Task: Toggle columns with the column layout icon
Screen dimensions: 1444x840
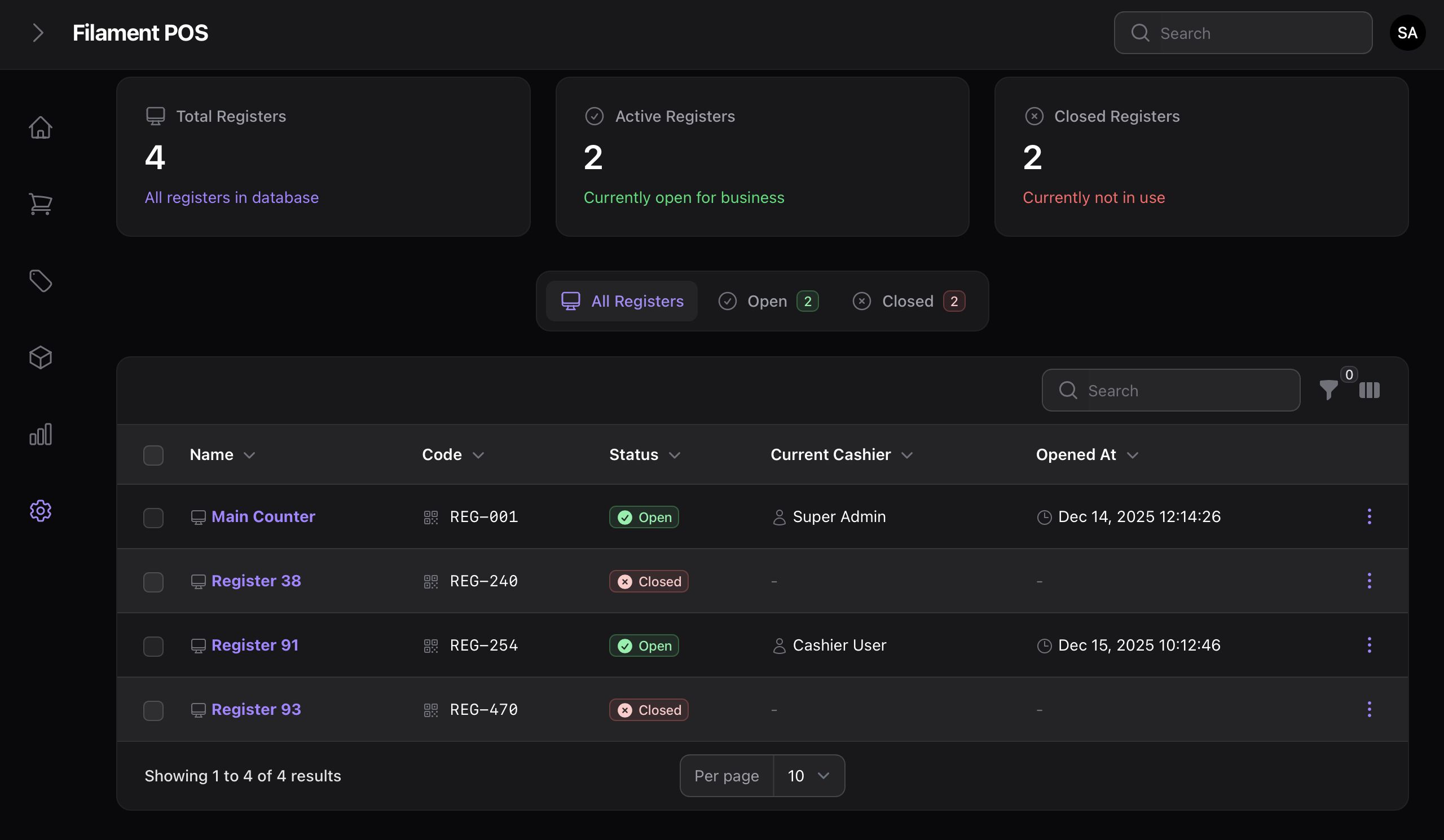Action: point(1369,391)
